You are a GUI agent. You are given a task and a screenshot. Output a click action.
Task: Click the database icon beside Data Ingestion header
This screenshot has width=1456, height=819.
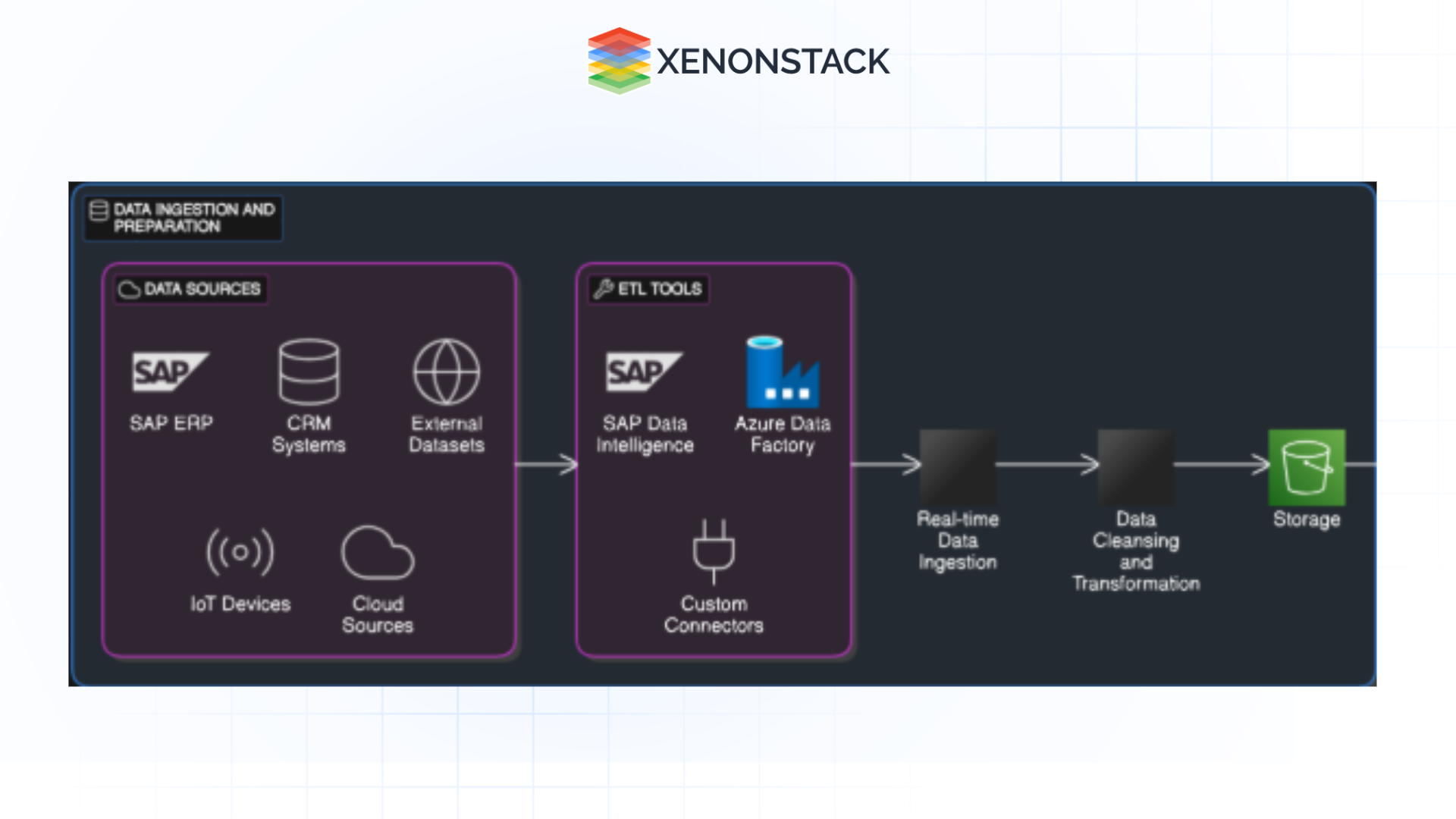point(98,211)
